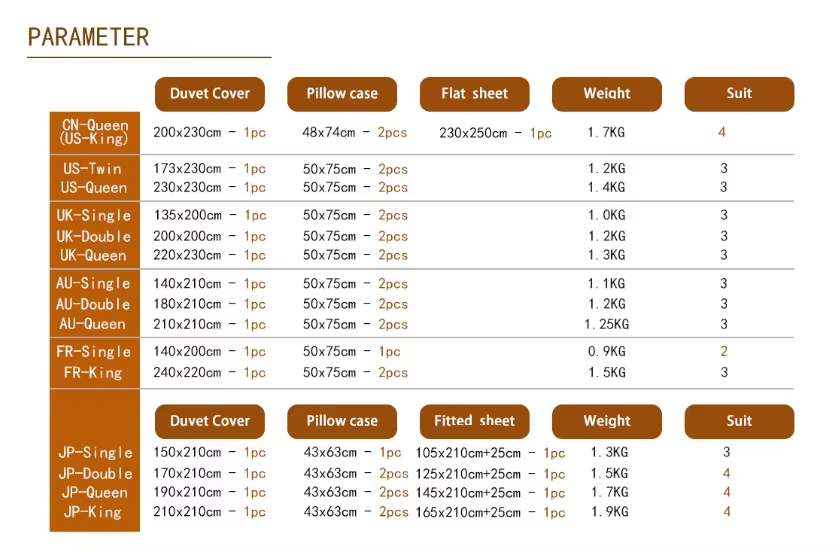Click the UK-Single row label

pyautogui.click(x=93, y=215)
